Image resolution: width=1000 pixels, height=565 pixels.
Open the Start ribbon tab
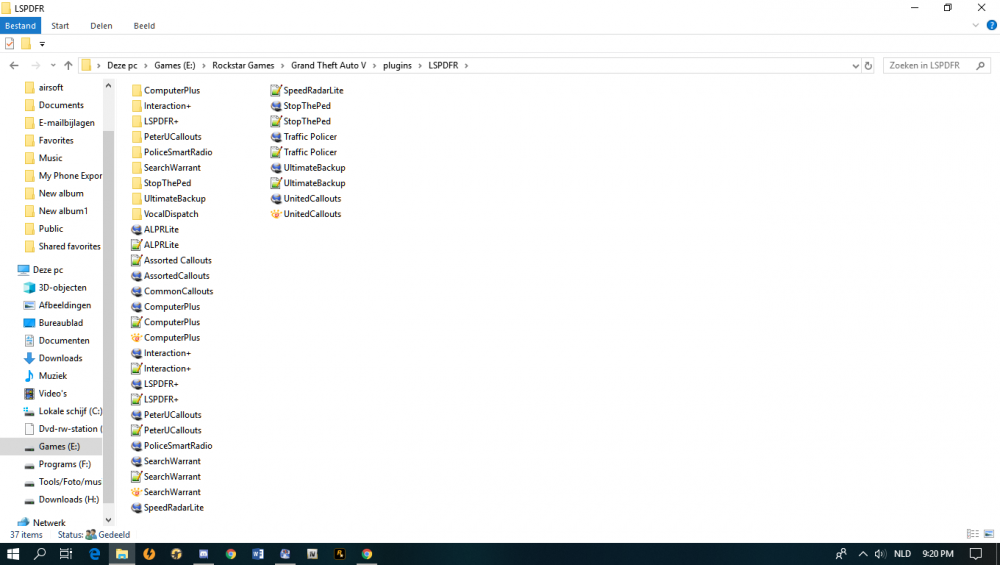60,26
